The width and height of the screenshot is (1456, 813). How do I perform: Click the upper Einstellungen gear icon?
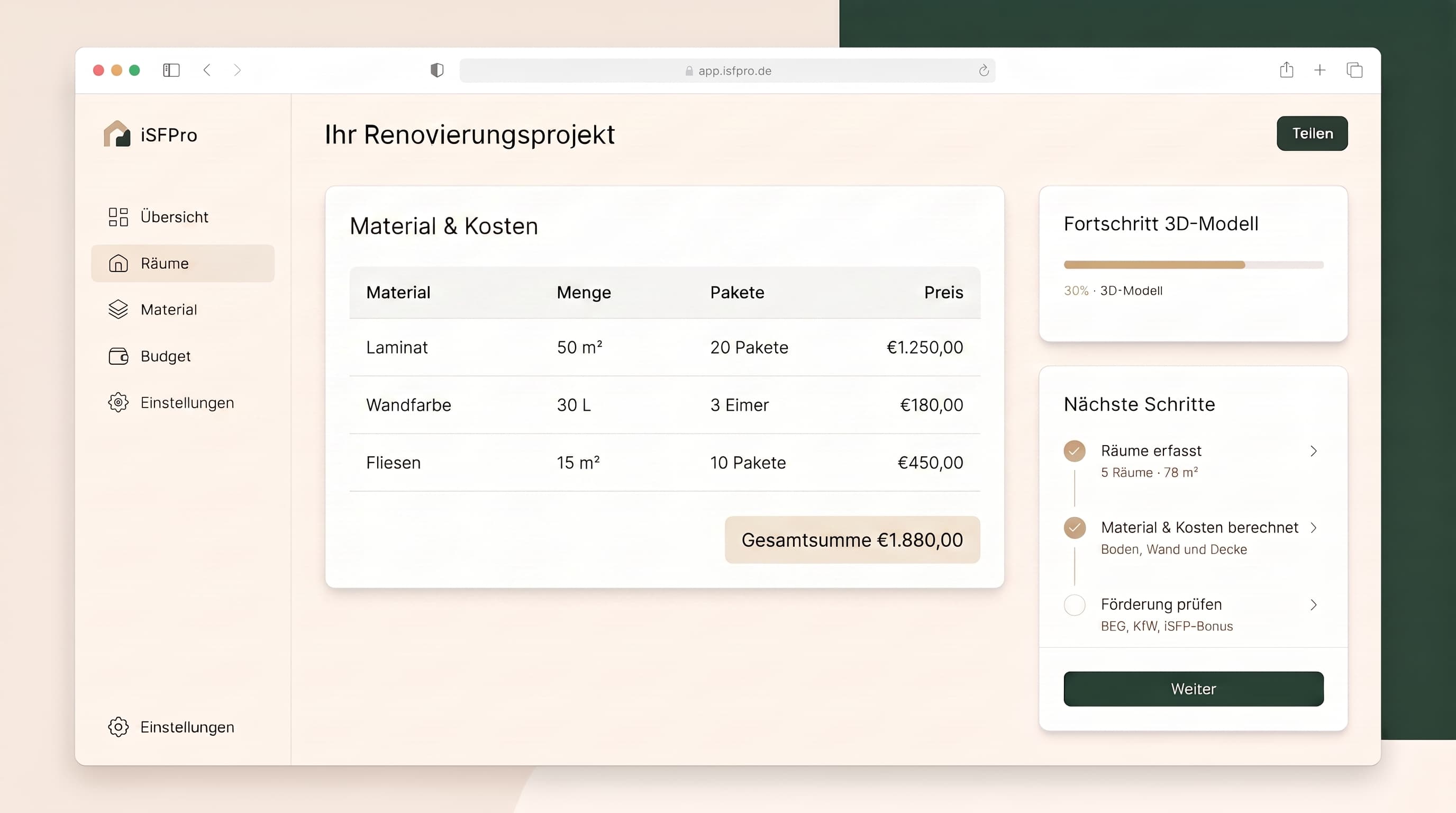[118, 403]
